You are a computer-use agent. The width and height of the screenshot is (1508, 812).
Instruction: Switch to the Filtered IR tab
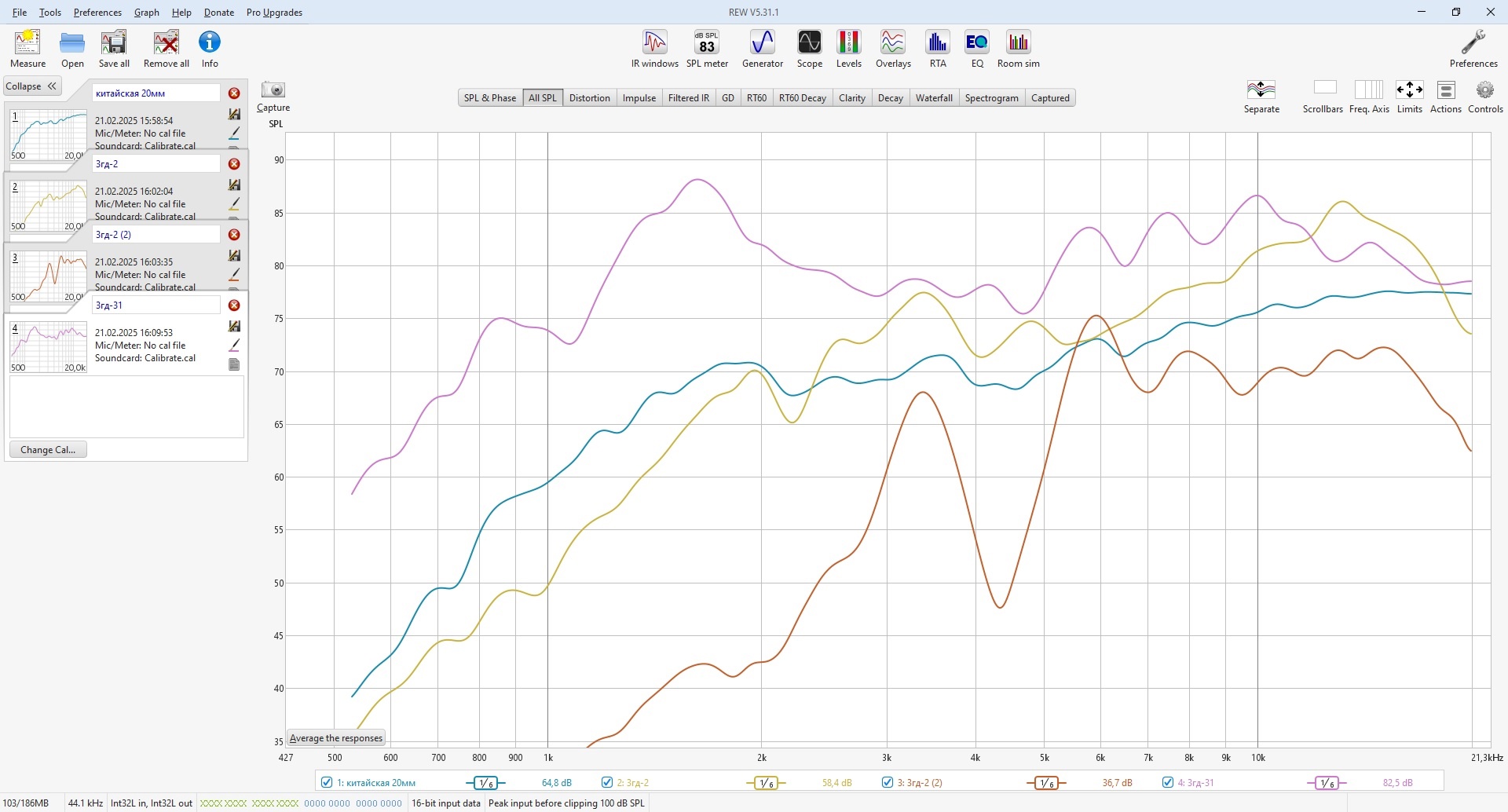pos(689,98)
